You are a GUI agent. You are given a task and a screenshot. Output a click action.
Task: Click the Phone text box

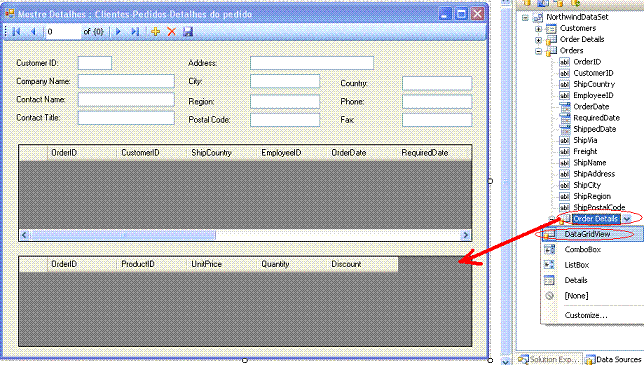pos(437,102)
